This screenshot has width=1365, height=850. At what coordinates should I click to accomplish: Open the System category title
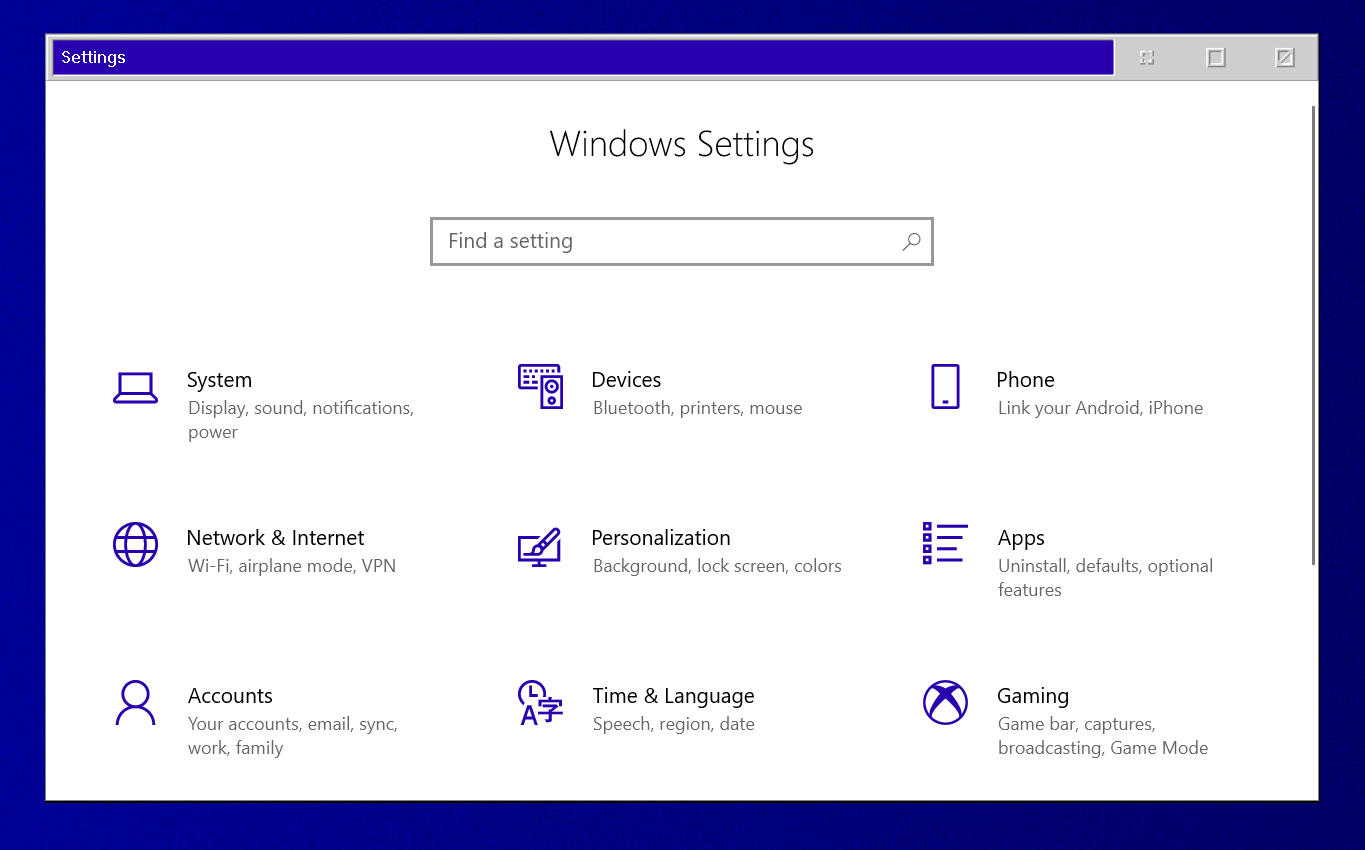pyautogui.click(x=219, y=380)
